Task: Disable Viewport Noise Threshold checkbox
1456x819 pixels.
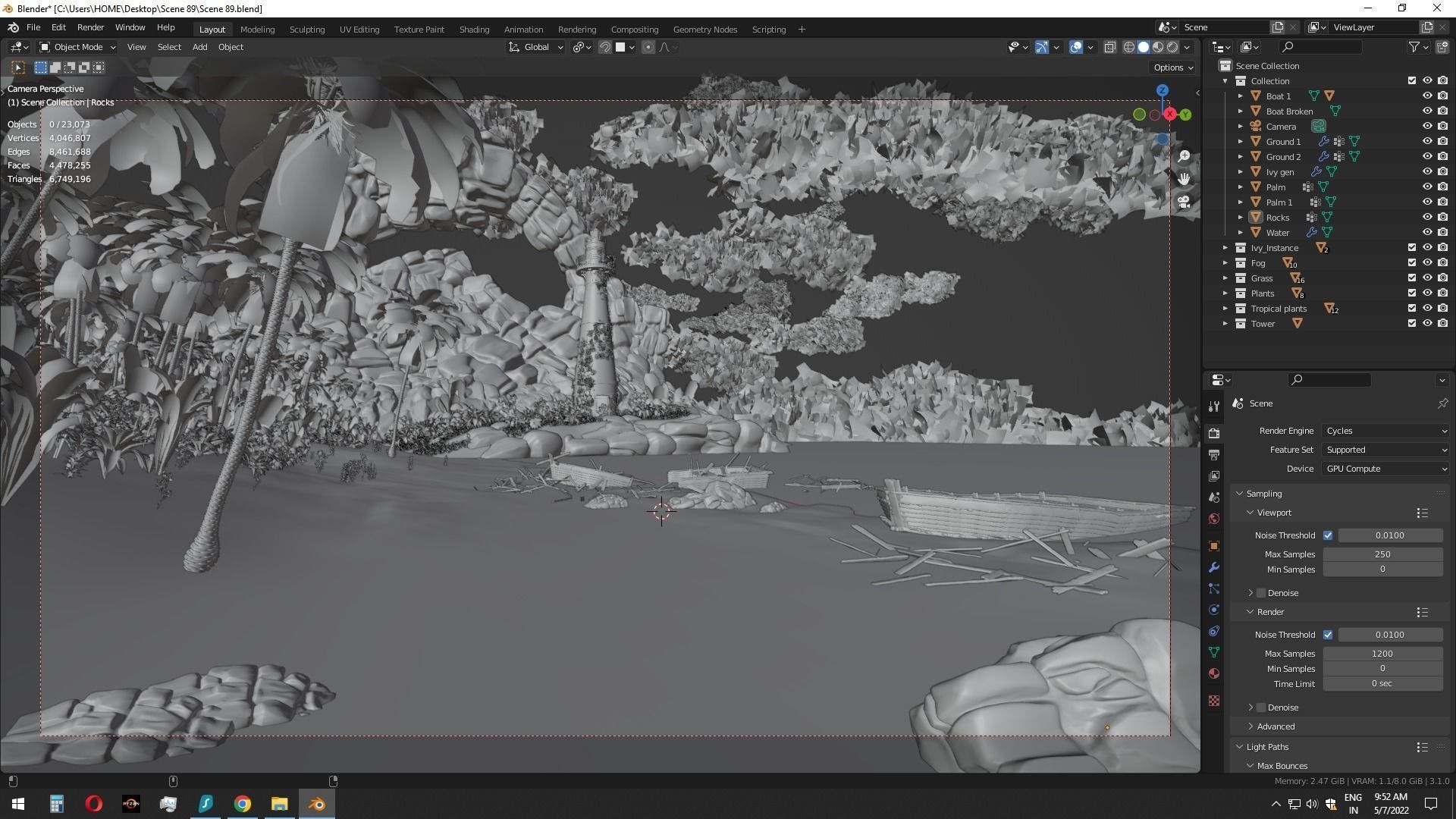Action: 1328,535
